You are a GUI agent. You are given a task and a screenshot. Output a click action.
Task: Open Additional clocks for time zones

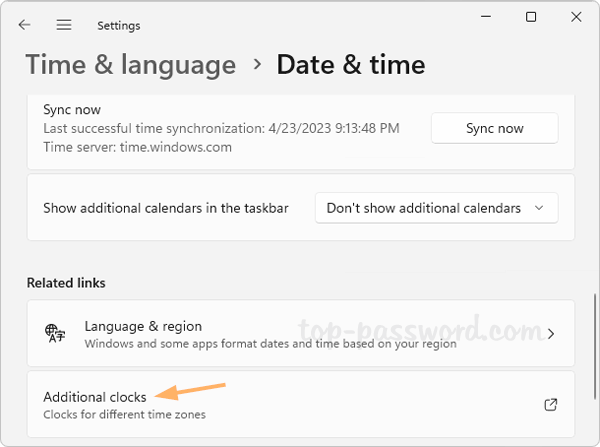click(95, 397)
